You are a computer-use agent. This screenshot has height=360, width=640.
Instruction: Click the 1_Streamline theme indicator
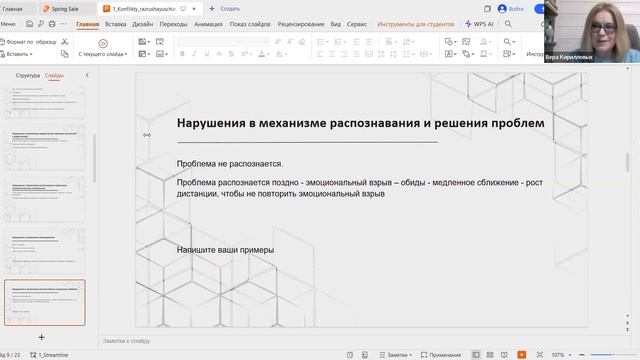point(49,355)
